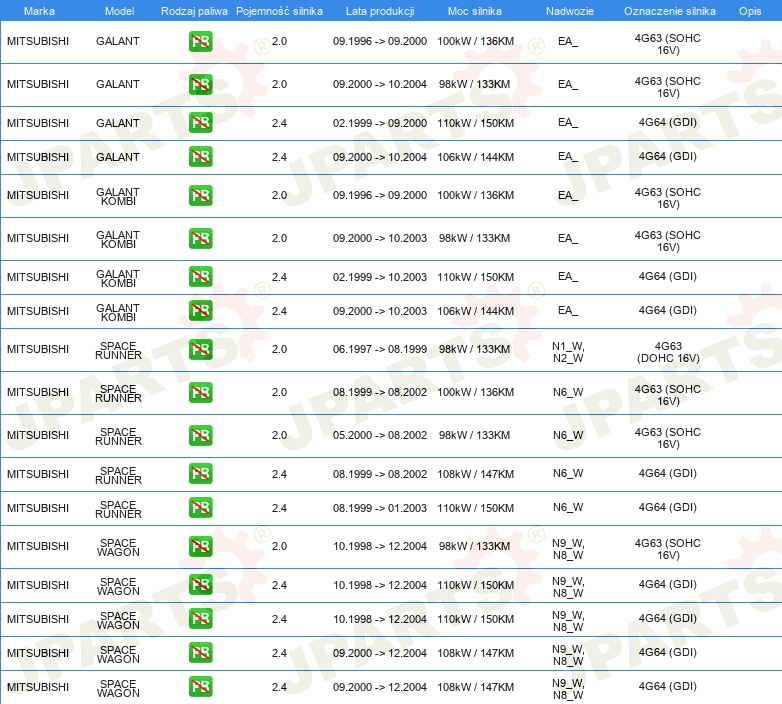The height and width of the screenshot is (704, 782).
Task: Click 4G64 (GDI) in the Space Runner 01.2003 row
Action: (x=668, y=507)
